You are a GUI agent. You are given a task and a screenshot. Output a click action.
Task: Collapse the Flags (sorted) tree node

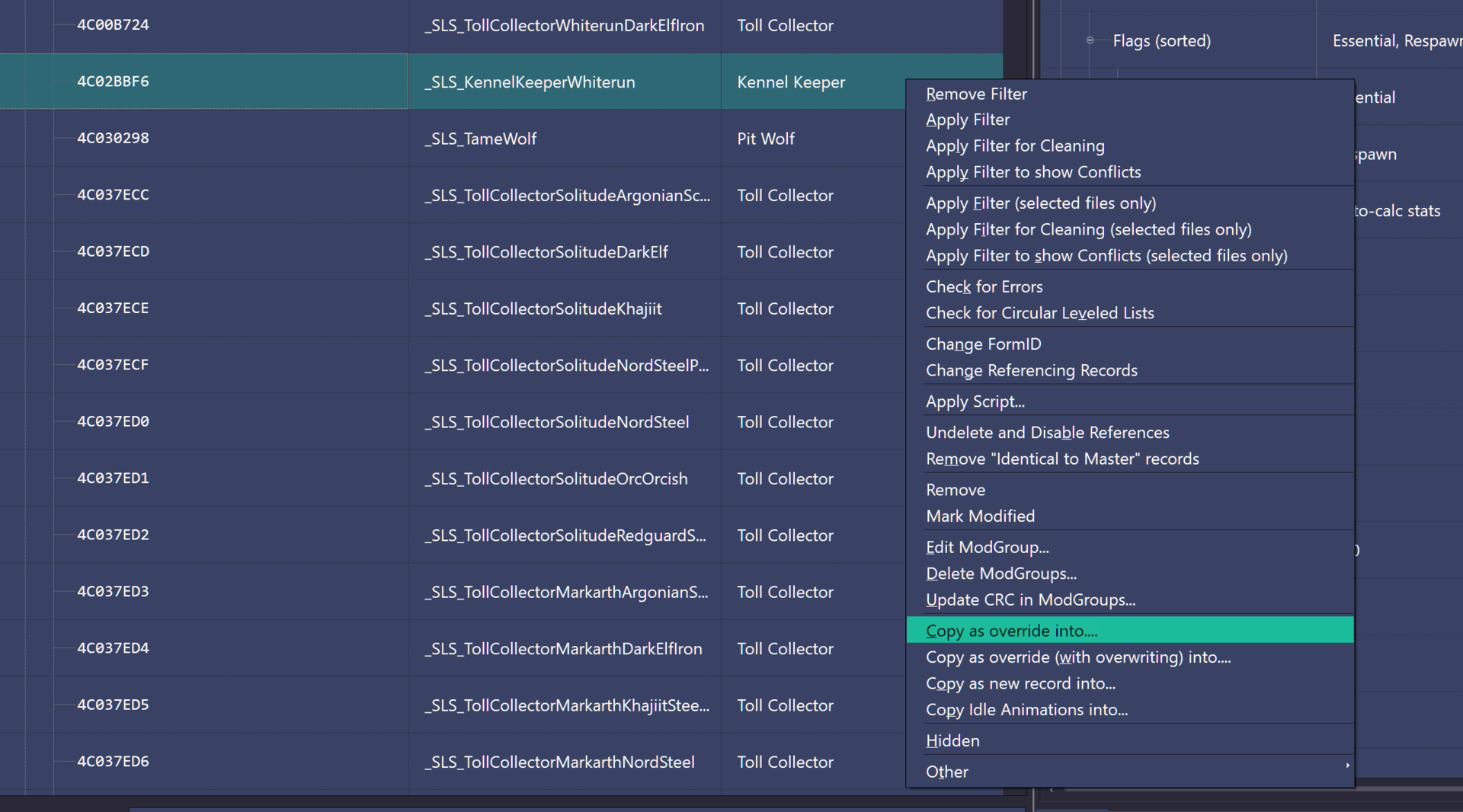click(x=1090, y=40)
